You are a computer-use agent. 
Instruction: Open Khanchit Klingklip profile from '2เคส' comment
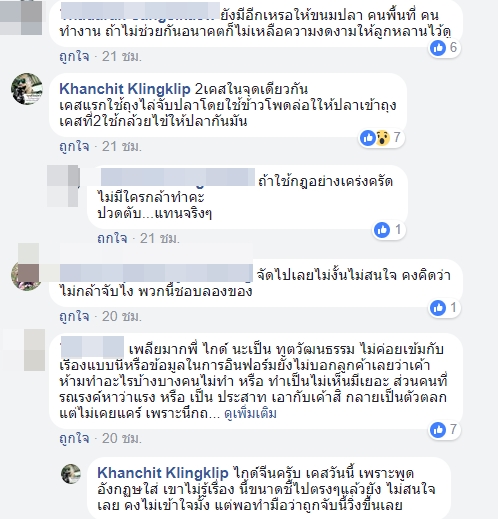(125, 89)
